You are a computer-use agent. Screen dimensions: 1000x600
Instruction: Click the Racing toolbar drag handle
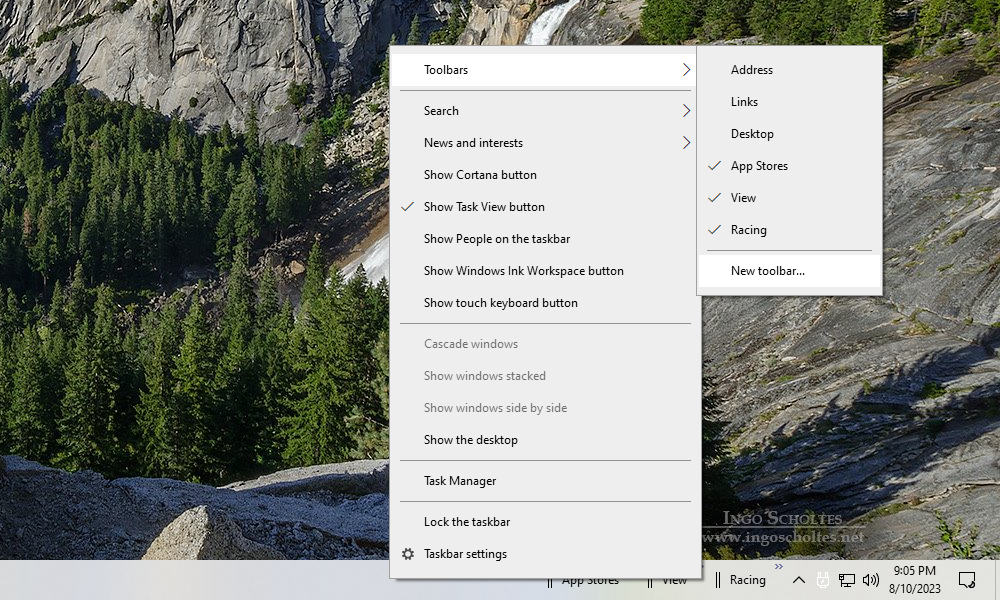(x=718, y=580)
